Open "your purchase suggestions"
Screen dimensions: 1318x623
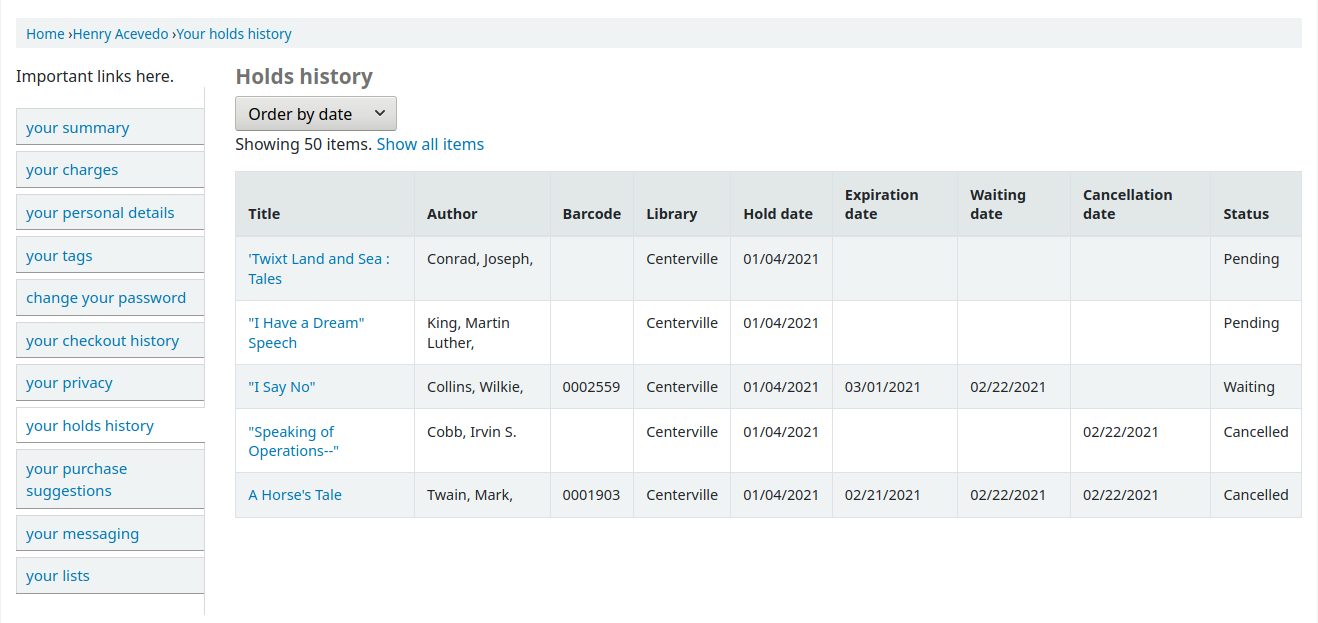[x=77, y=479]
